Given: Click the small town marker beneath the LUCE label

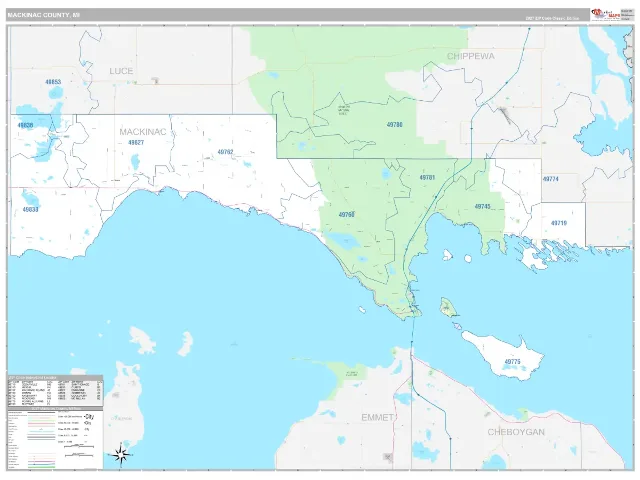Looking at the screenshot, I should click(x=155, y=81).
